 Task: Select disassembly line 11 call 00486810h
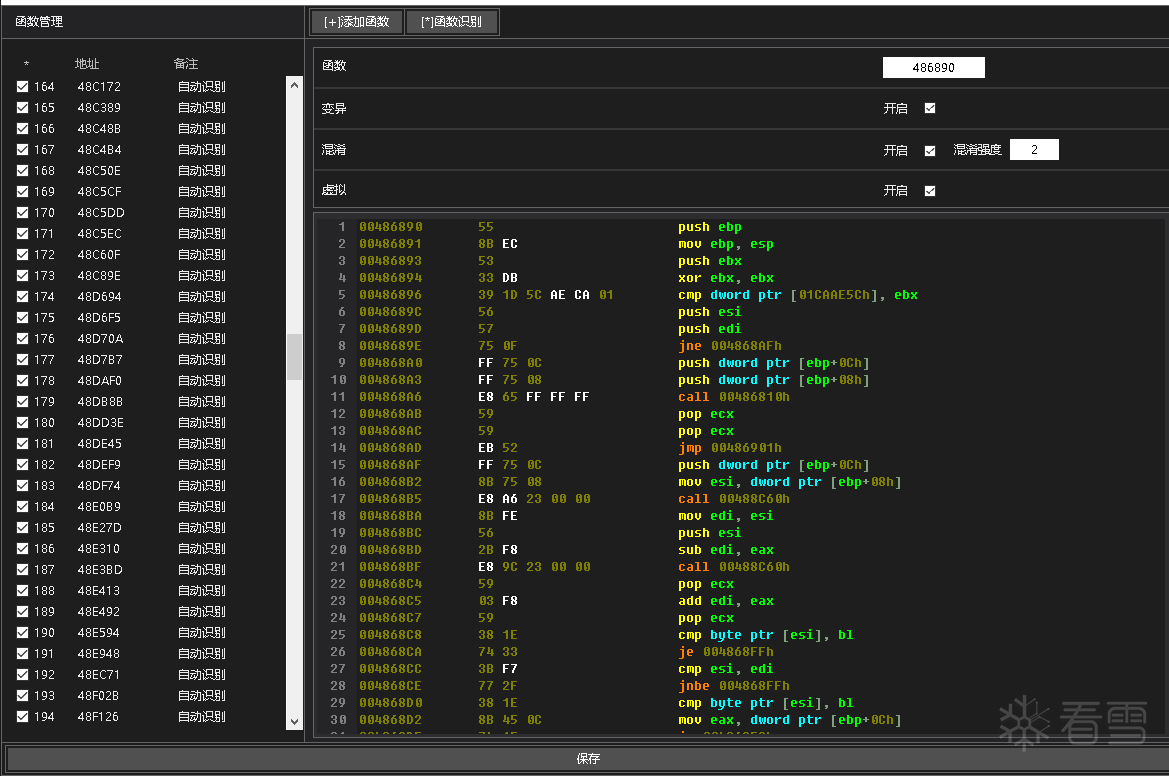pos(733,397)
